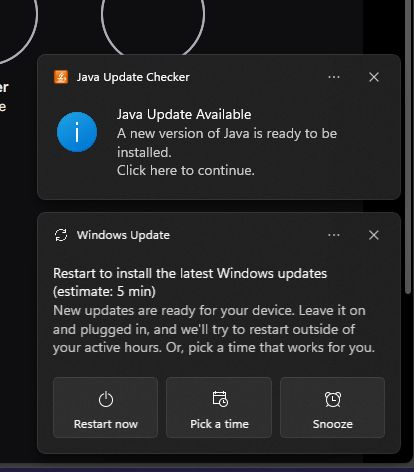Open Windows Update three-dot options menu
Screen dimensions: 414x472
334,235
